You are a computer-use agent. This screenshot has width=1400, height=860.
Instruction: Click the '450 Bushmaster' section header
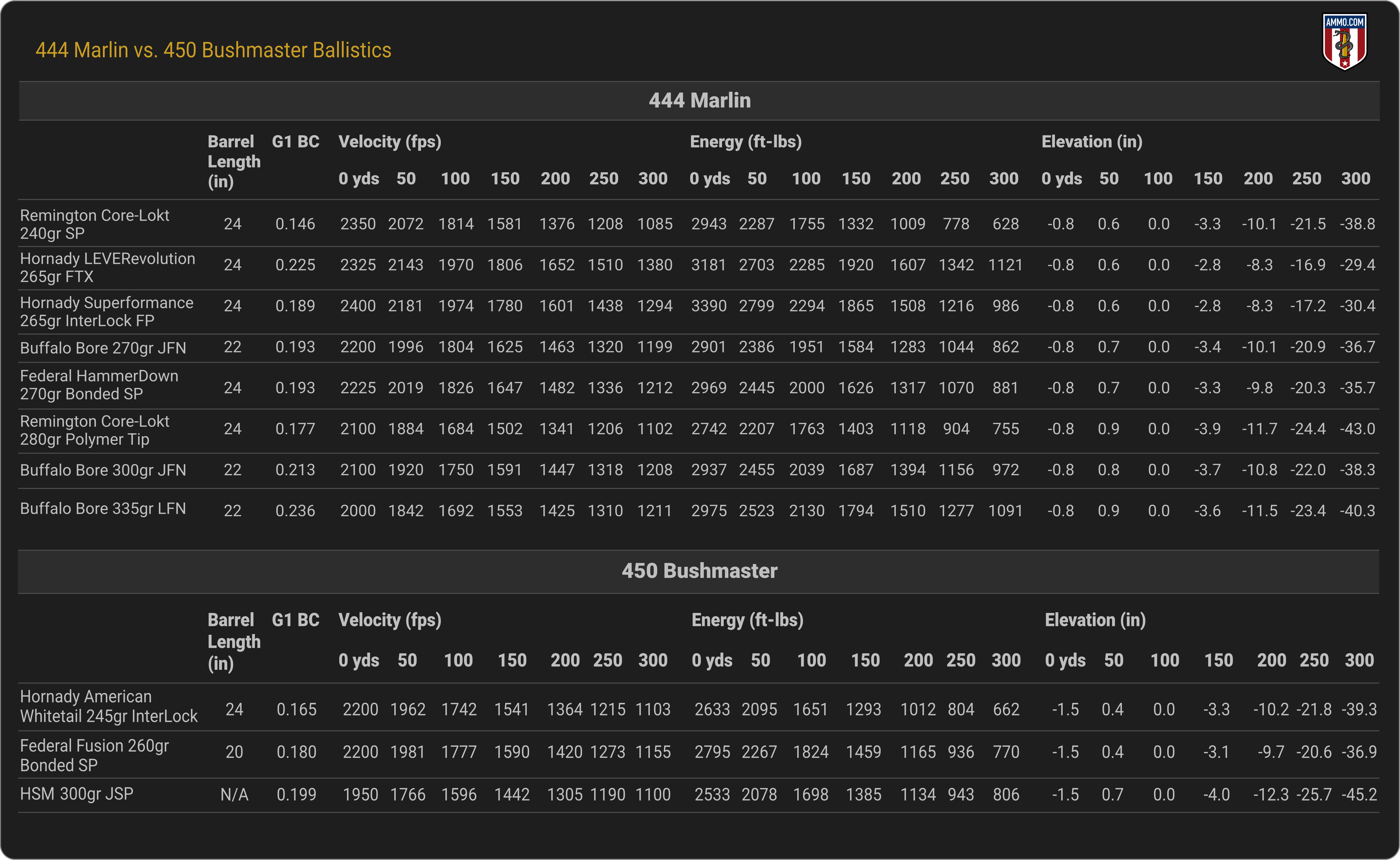[x=699, y=571]
